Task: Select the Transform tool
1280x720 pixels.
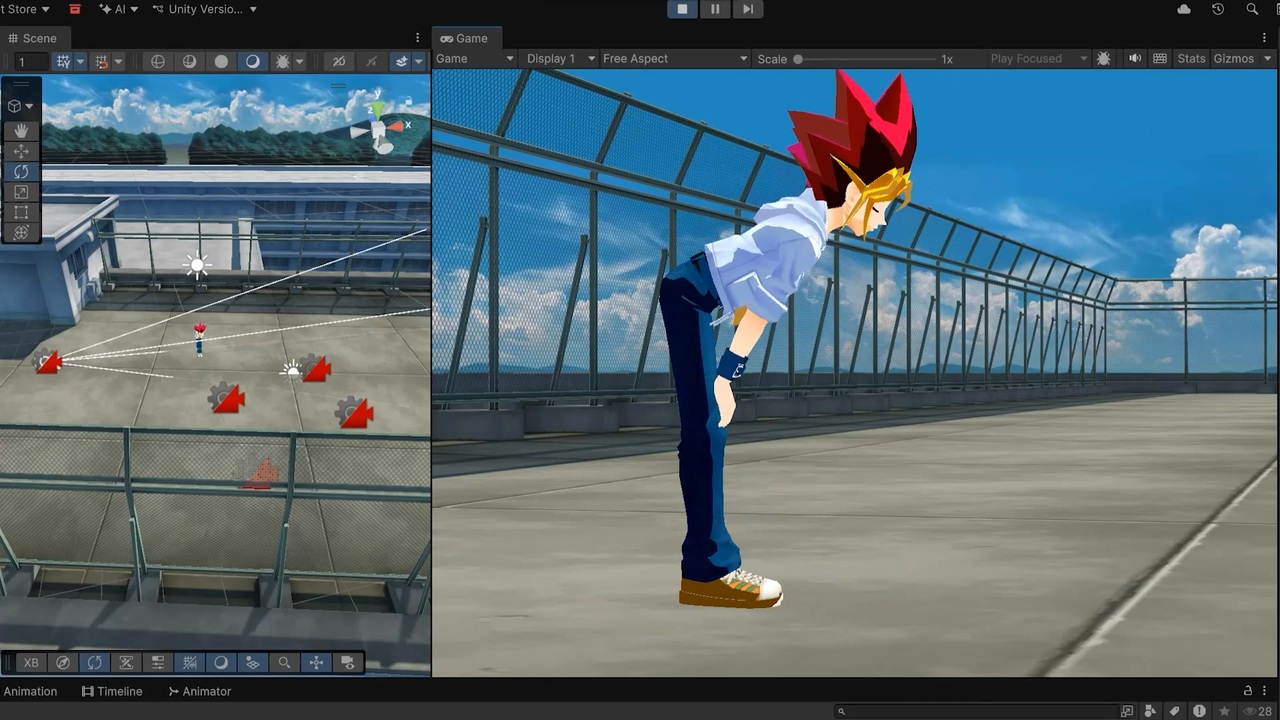Action: (20, 231)
